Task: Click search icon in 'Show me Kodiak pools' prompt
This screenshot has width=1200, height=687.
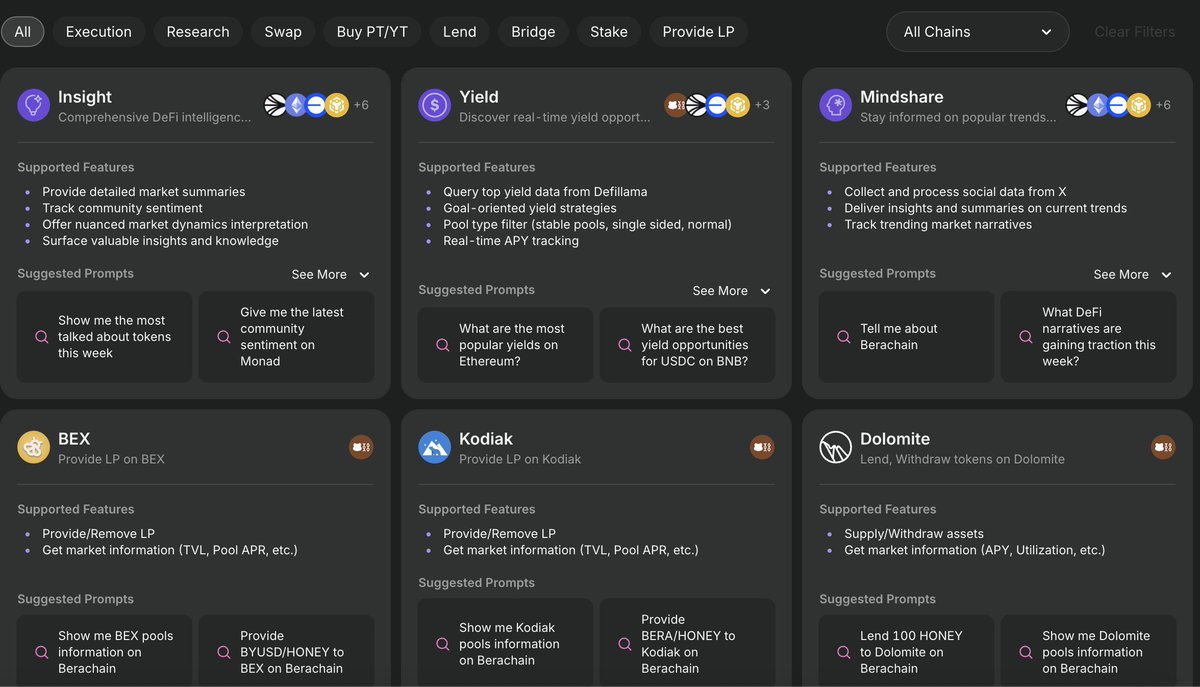Action: 443,644
